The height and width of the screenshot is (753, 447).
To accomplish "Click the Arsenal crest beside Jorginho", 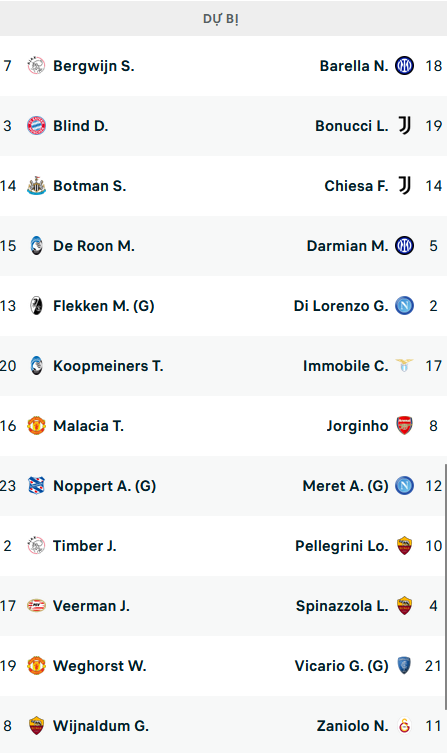I will [404, 426].
